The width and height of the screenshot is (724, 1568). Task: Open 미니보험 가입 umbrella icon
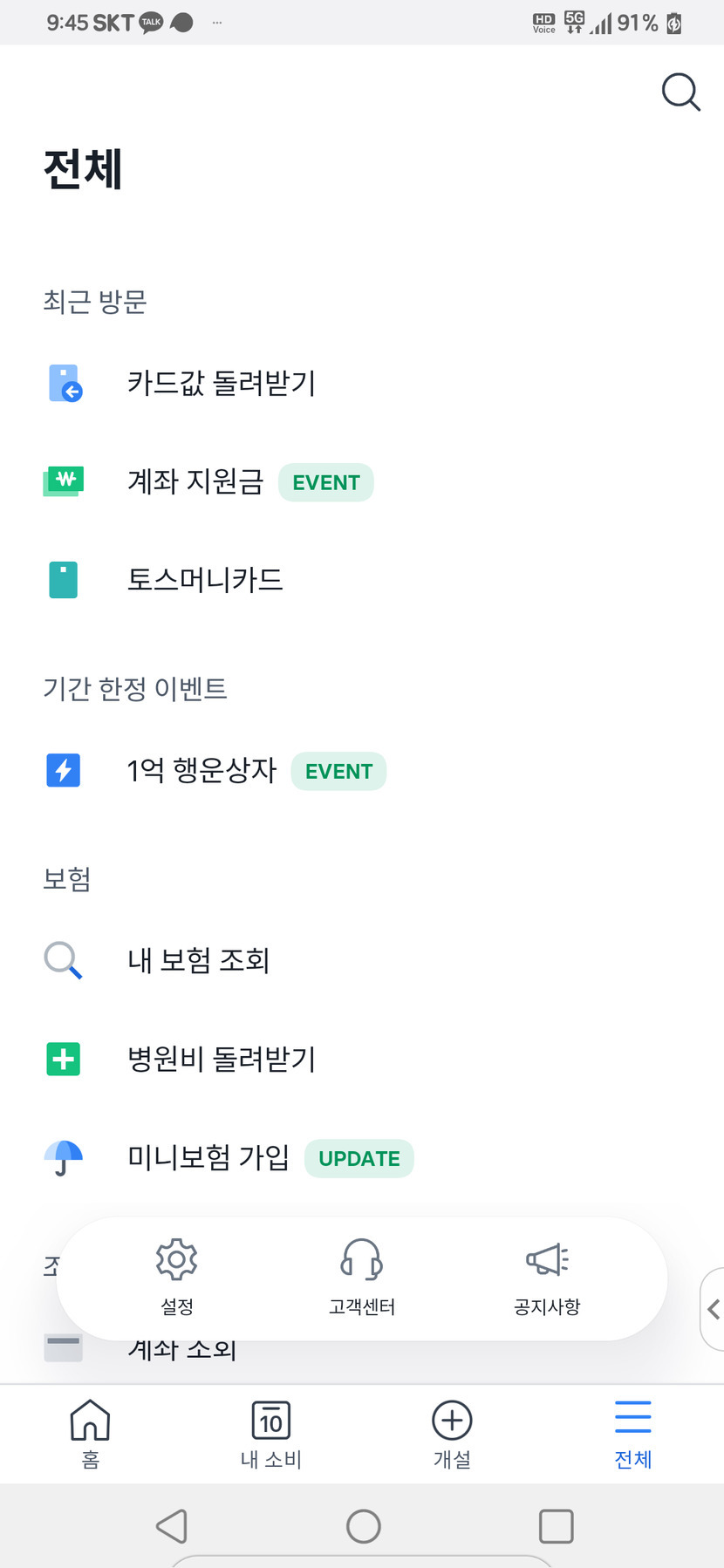64,1158
